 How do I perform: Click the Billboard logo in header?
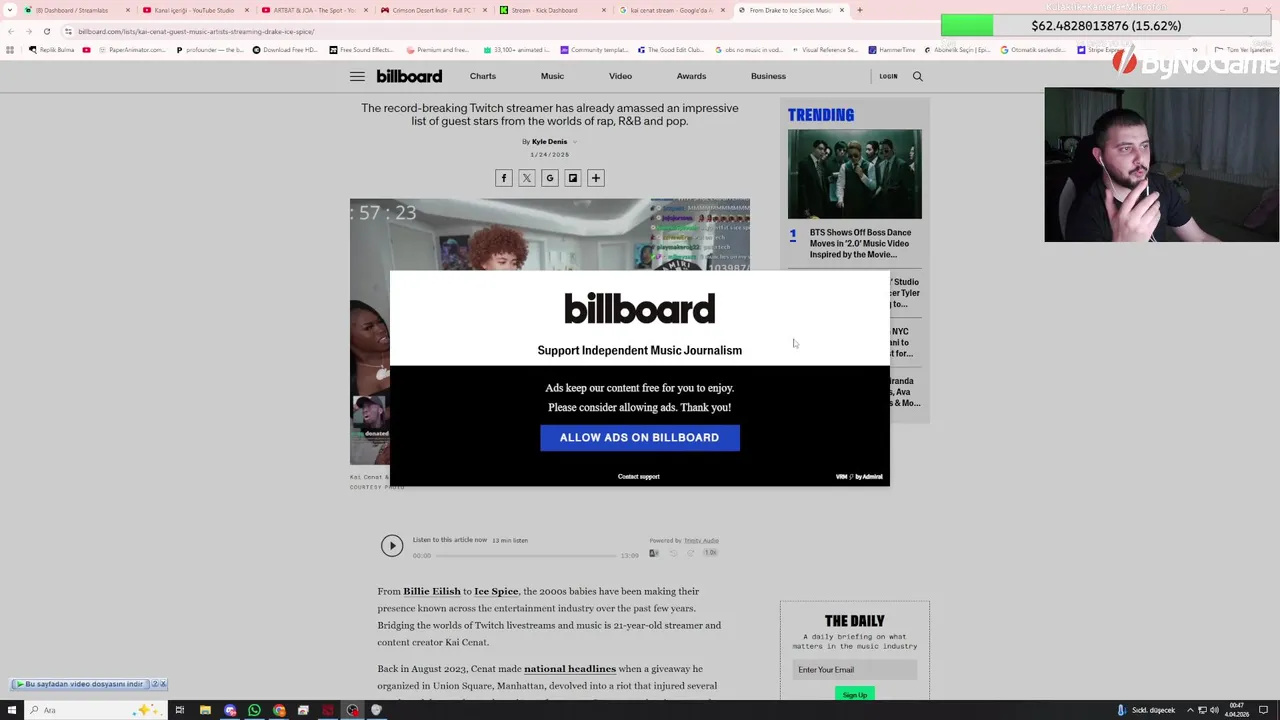[x=409, y=76]
